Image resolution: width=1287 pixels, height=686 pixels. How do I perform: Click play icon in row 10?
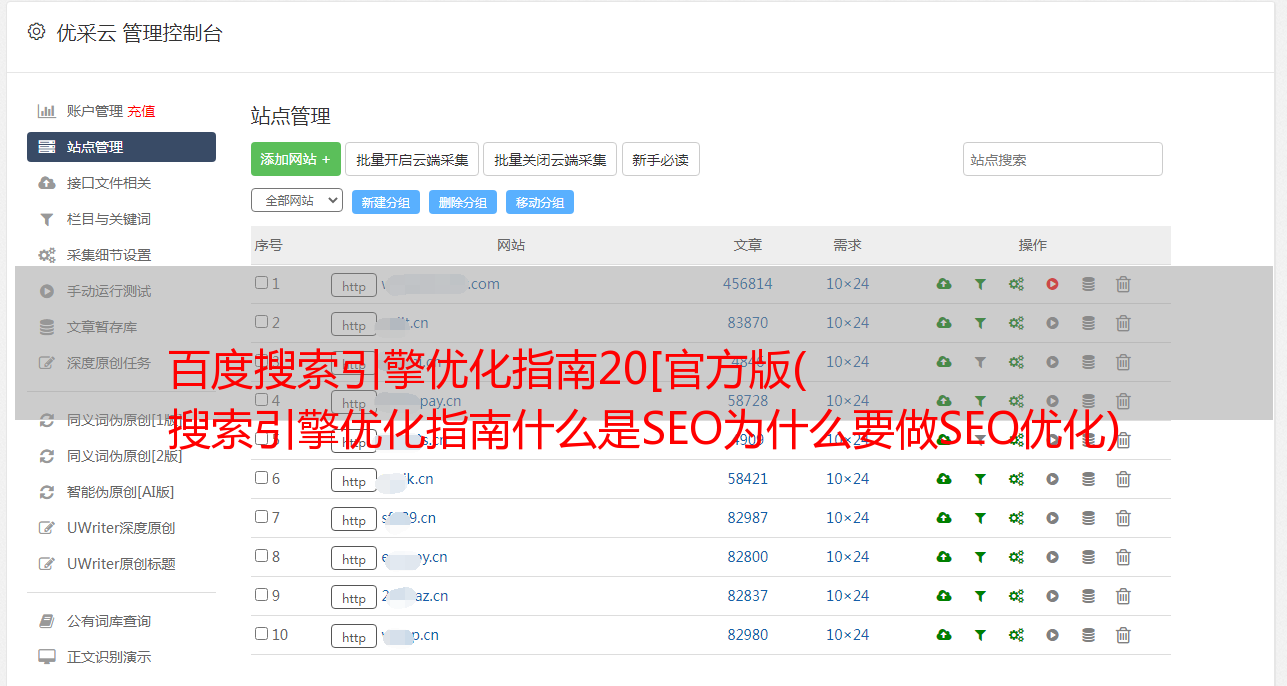pos(1052,635)
